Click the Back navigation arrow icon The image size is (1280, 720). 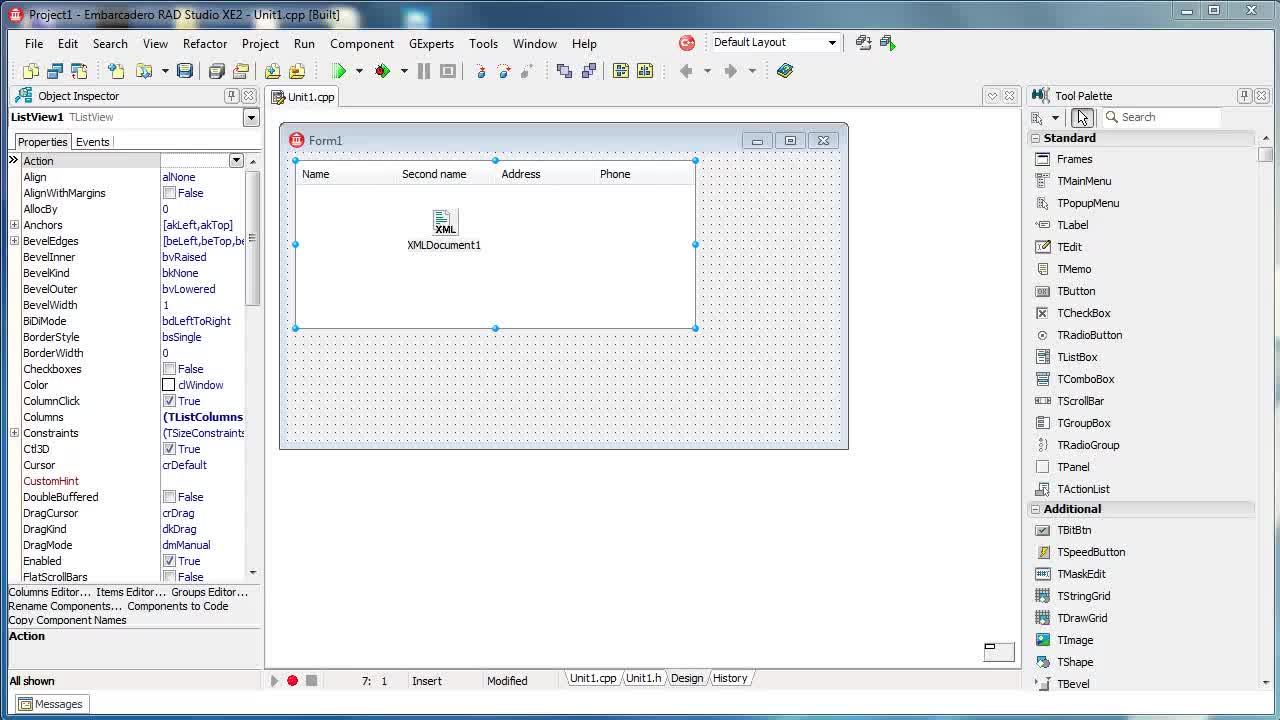tap(686, 71)
